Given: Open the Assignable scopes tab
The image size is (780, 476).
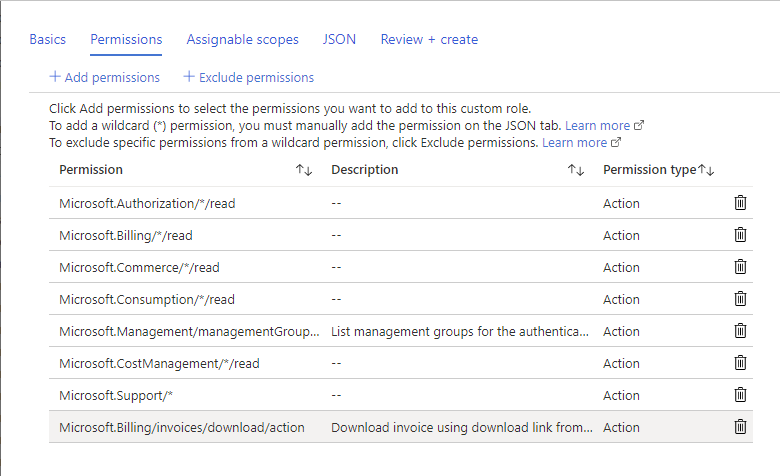Looking at the screenshot, I should point(242,40).
